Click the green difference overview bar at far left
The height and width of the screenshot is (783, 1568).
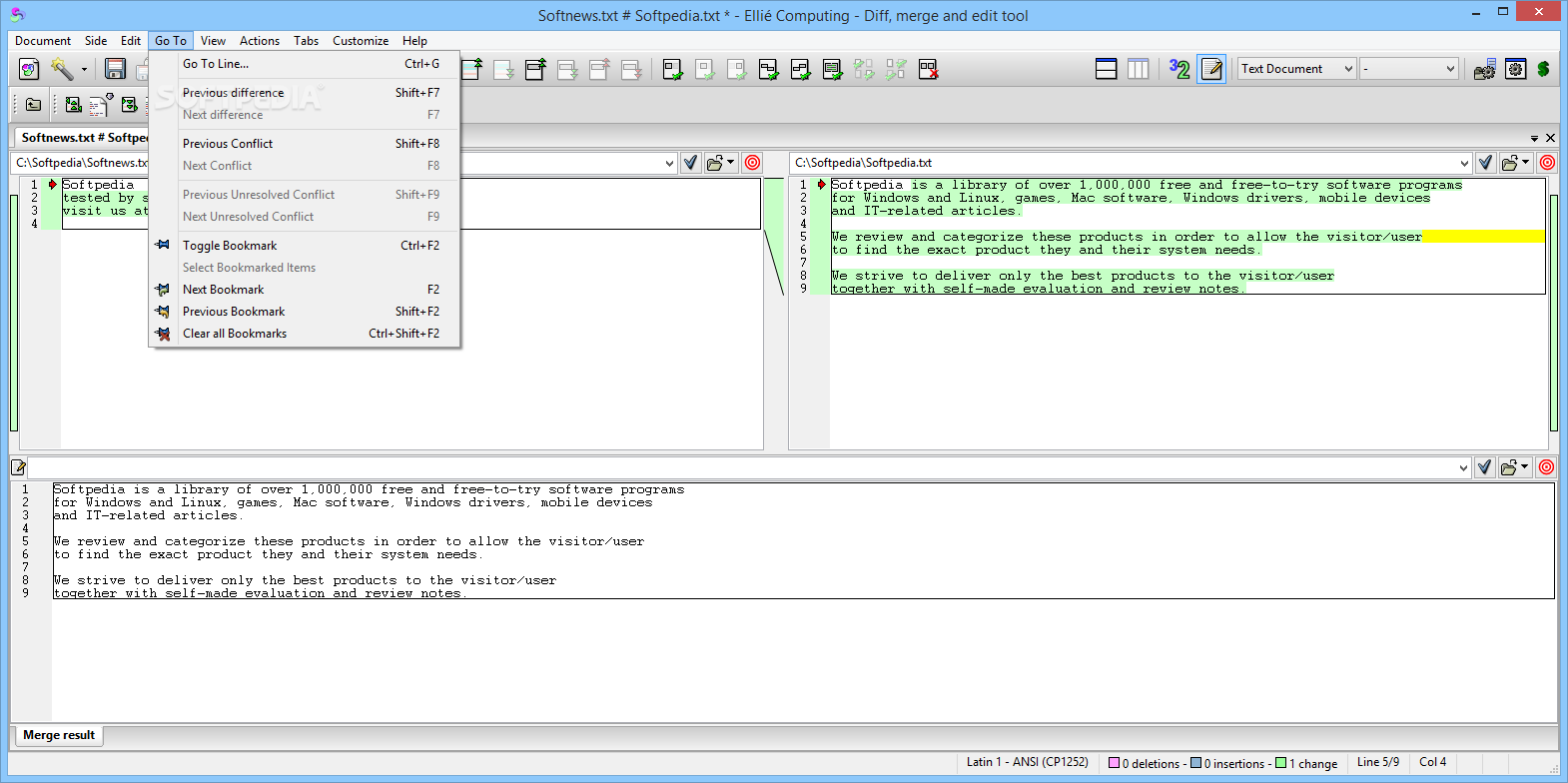click(x=14, y=313)
